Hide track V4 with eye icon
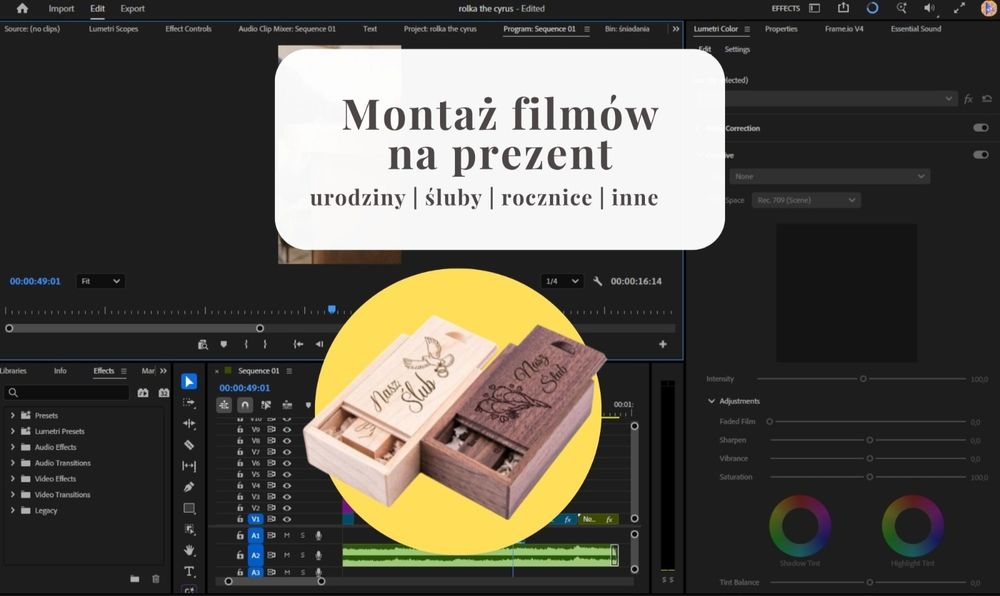The image size is (1000, 596). pyautogui.click(x=287, y=486)
